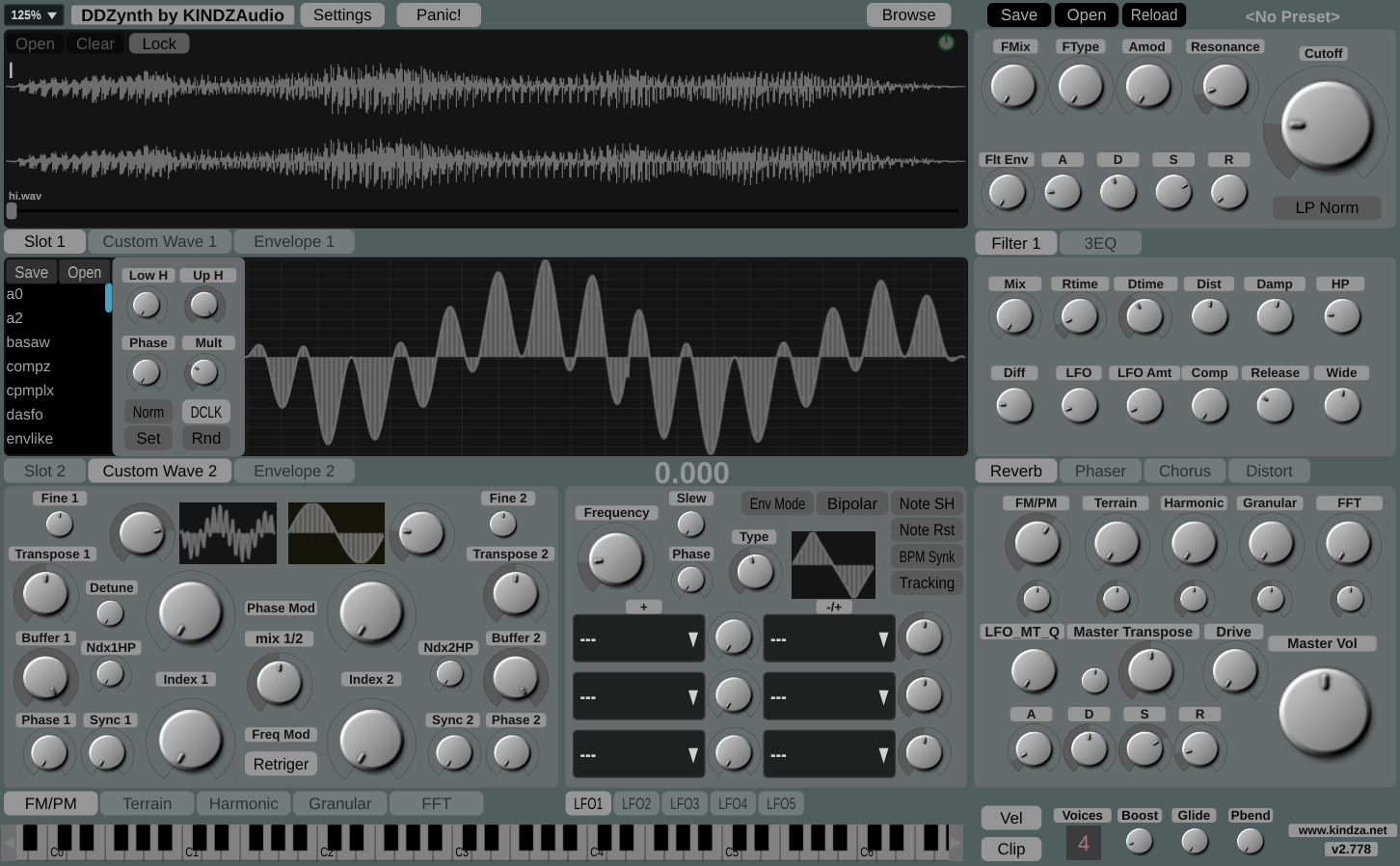Open the first -/+ LFO destination dropdown
The image size is (1400, 866).
click(829, 638)
